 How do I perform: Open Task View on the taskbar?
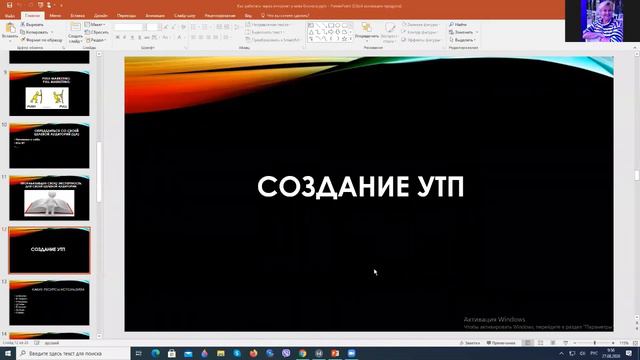138,353
